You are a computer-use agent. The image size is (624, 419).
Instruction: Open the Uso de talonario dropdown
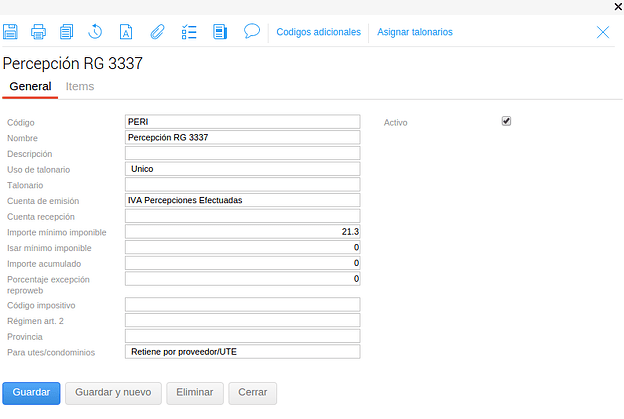pos(242,169)
